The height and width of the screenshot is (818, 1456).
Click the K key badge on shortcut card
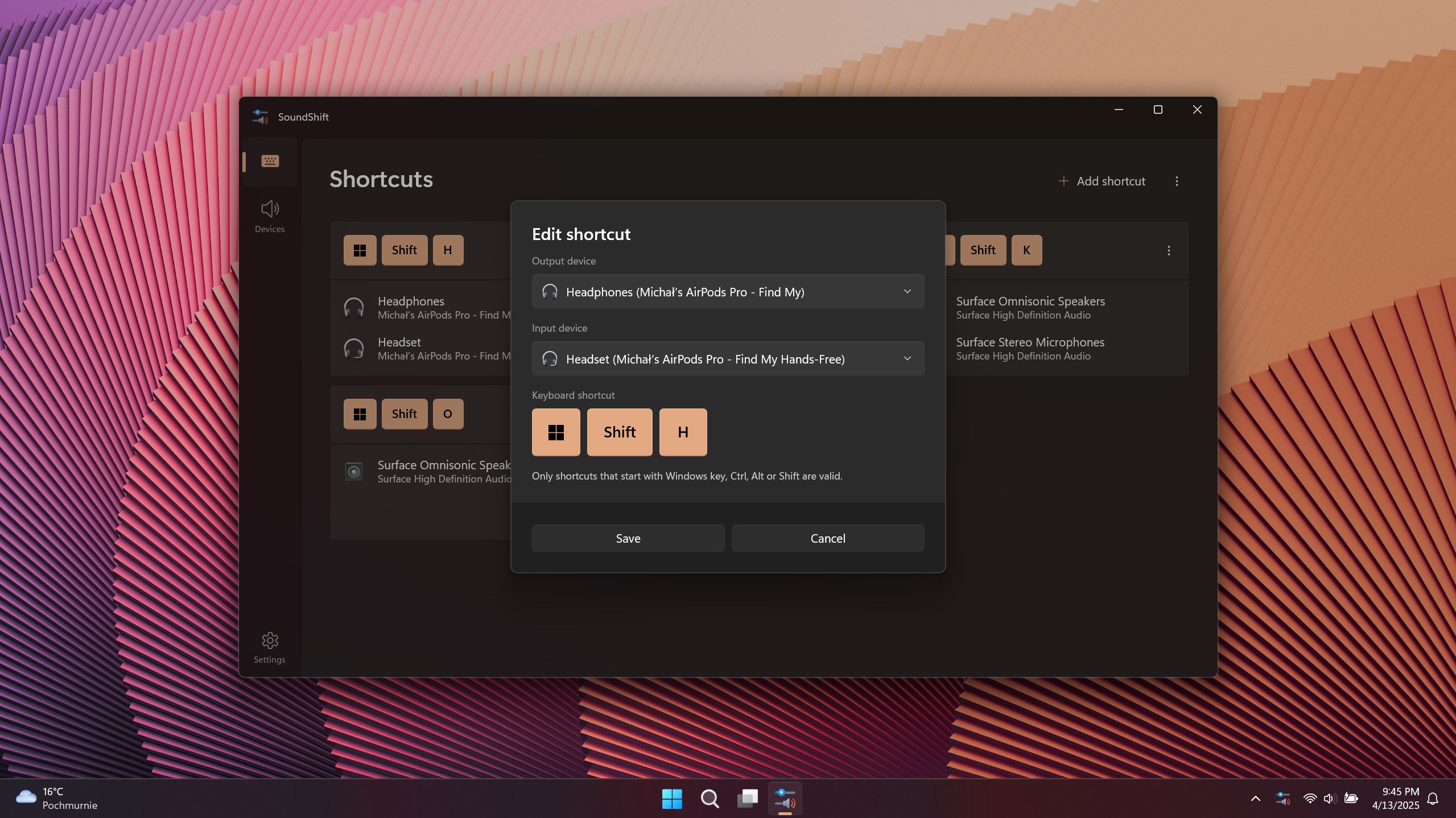pyautogui.click(x=1026, y=250)
